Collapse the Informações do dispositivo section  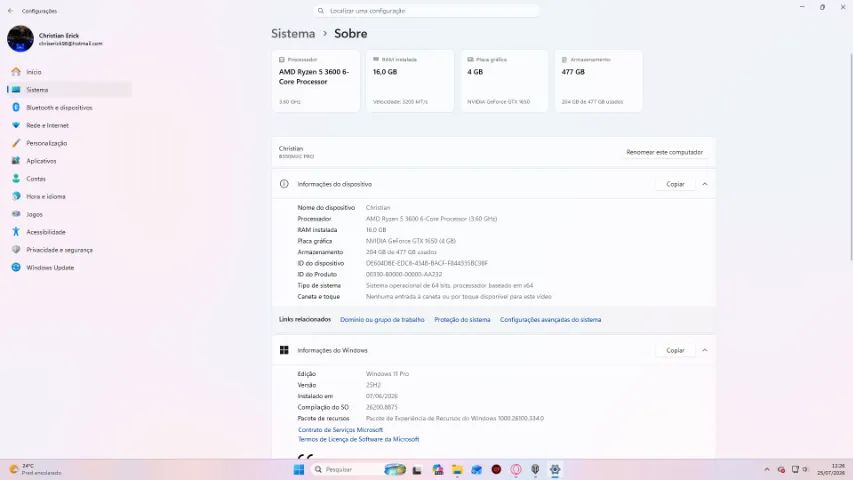coord(704,184)
